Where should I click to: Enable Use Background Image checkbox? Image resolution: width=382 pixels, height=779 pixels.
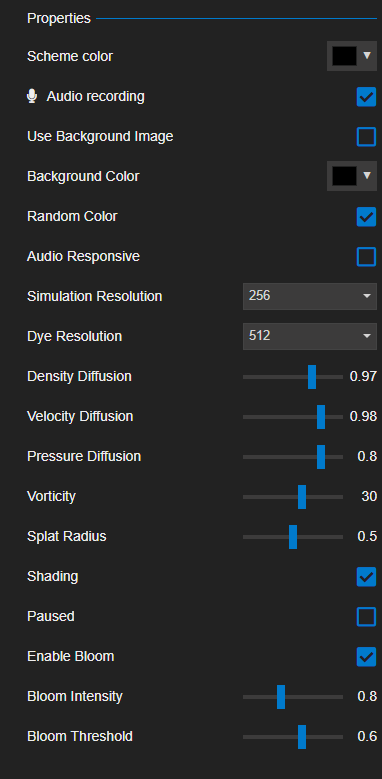coord(366,137)
